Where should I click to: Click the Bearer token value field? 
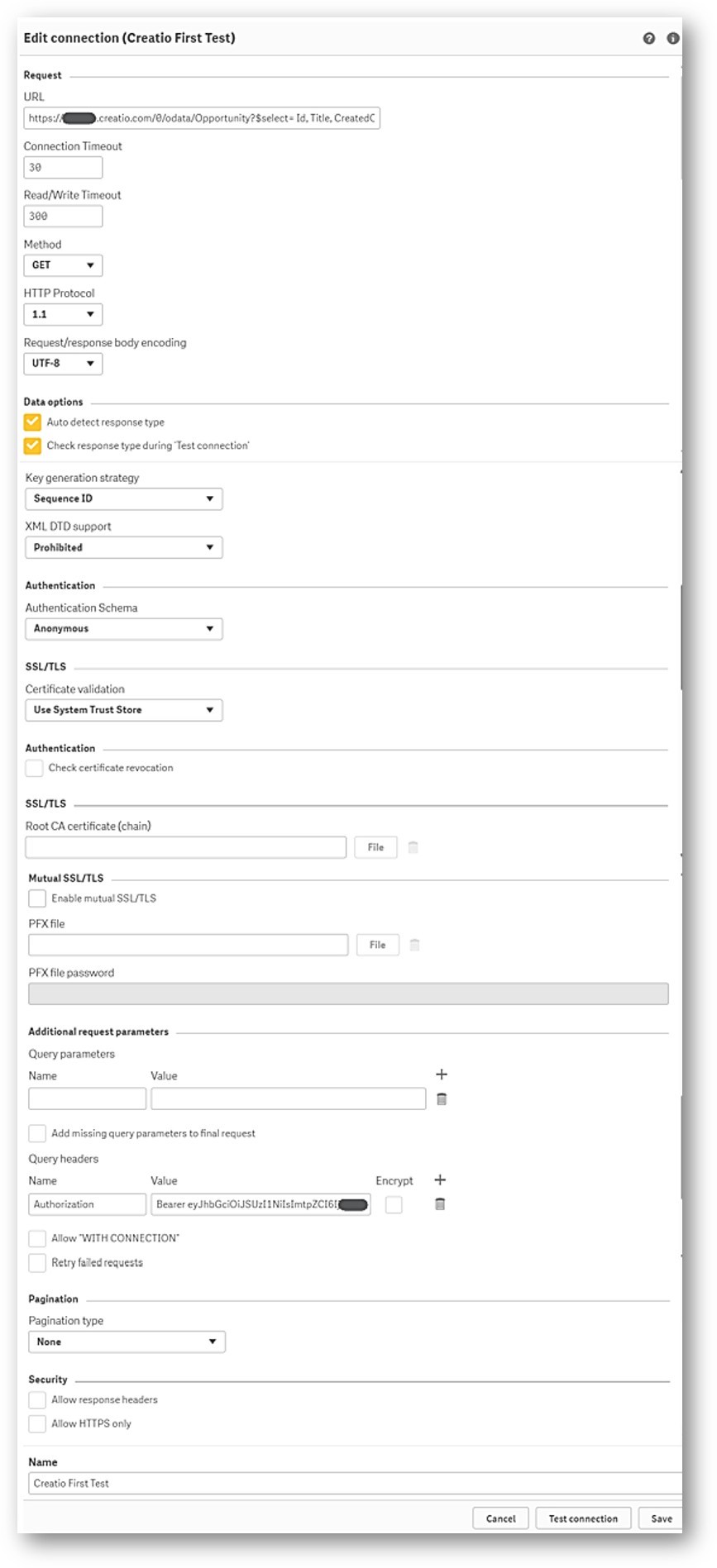click(x=261, y=1204)
